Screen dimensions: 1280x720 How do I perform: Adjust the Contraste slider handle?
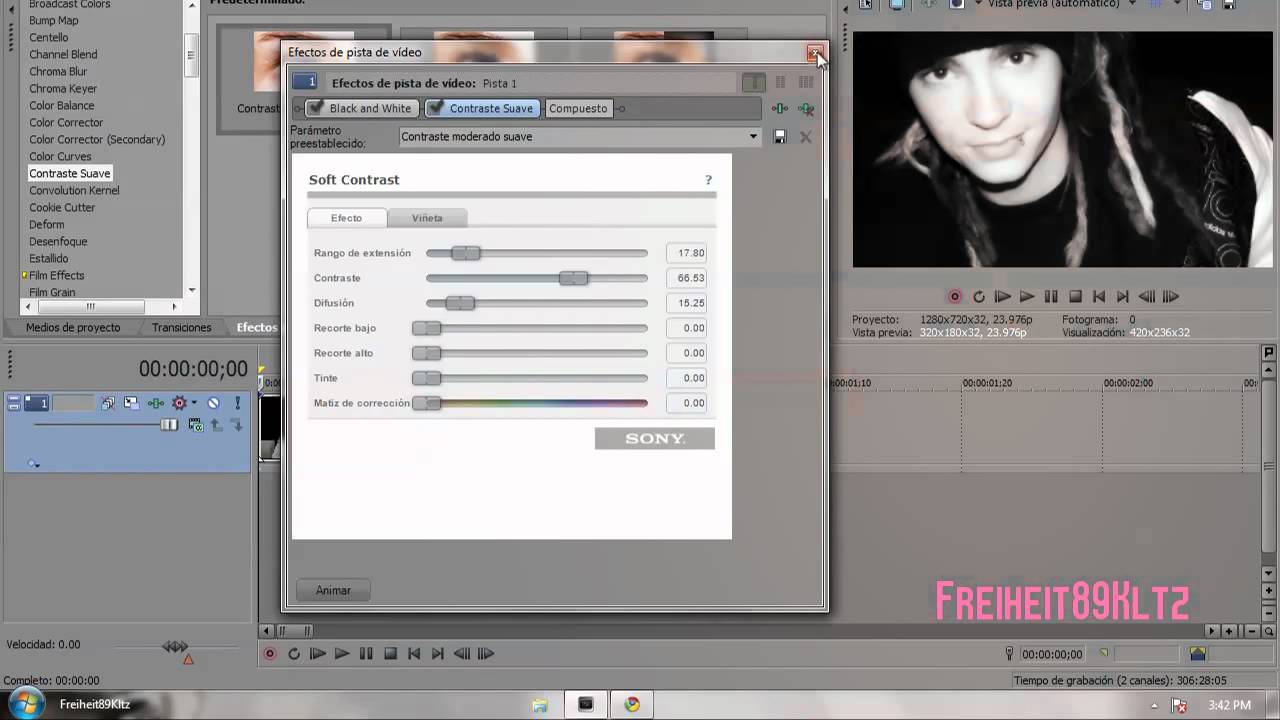coord(574,278)
